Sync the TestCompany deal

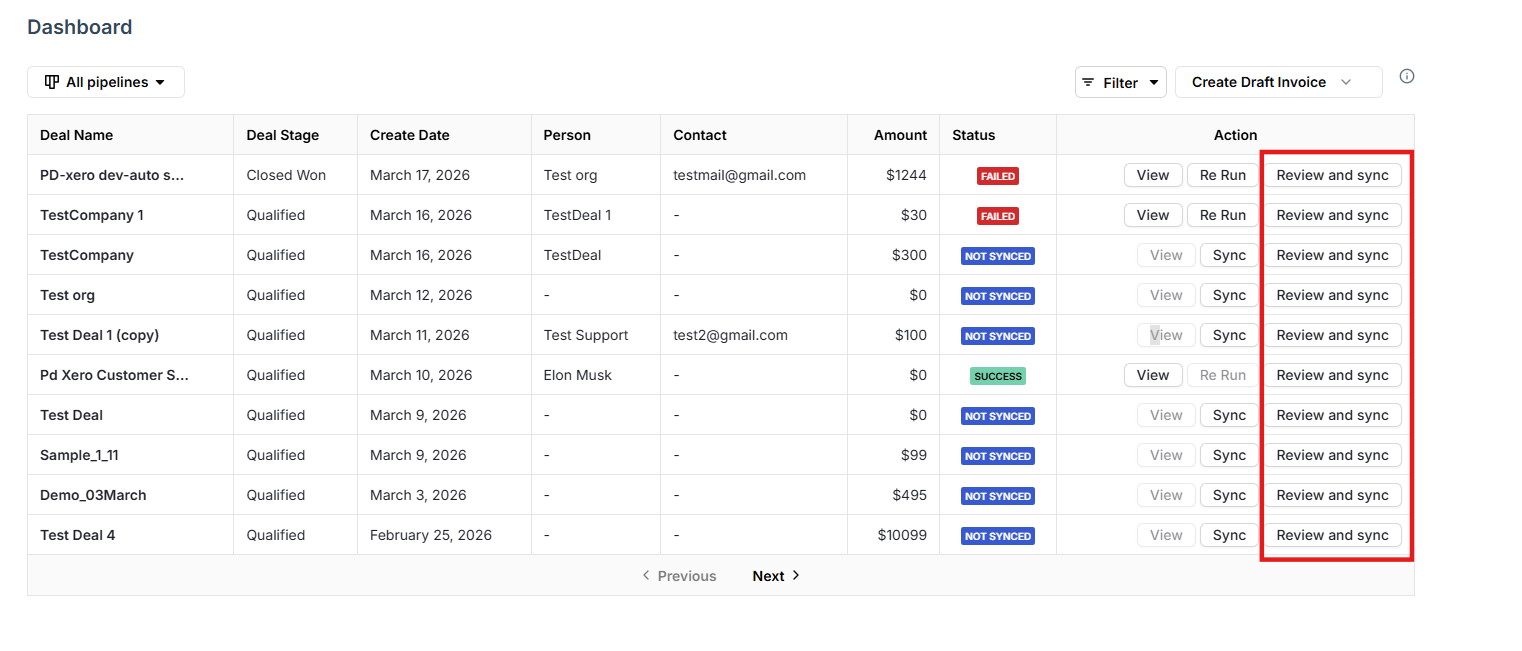[1228, 254]
